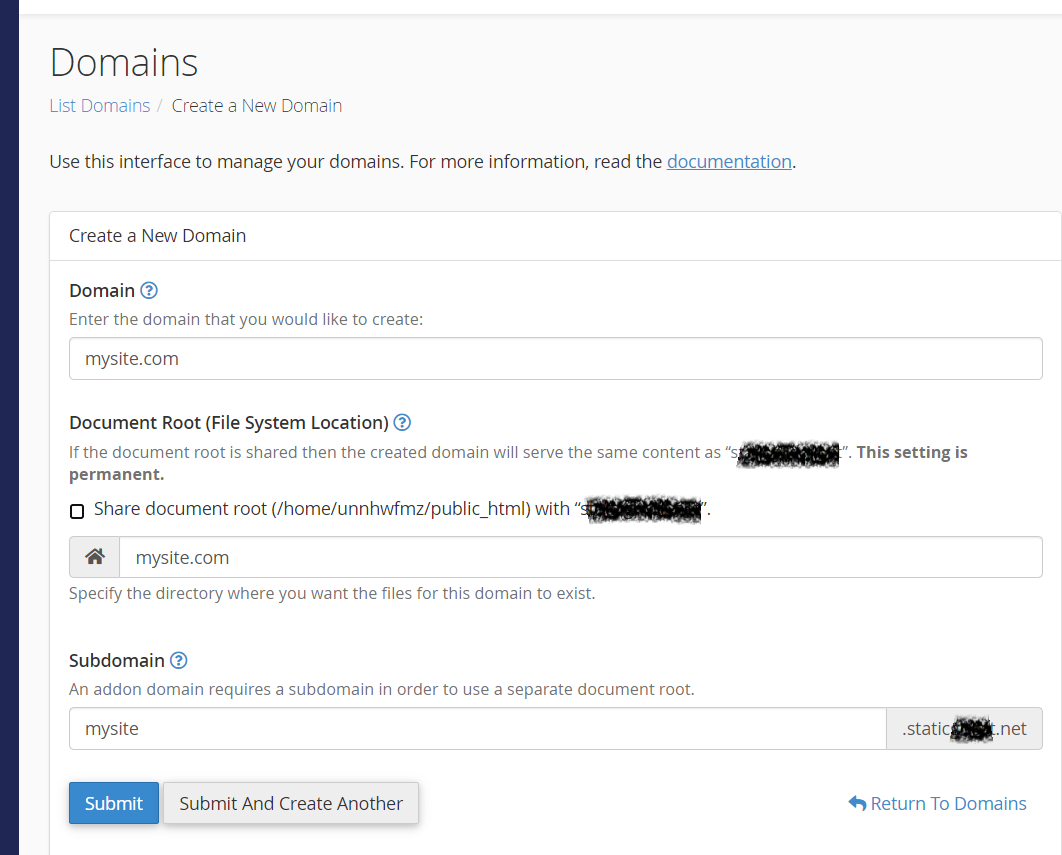Open the Domain help tooltip icon

pyautogui.click(x=148, y=290)
